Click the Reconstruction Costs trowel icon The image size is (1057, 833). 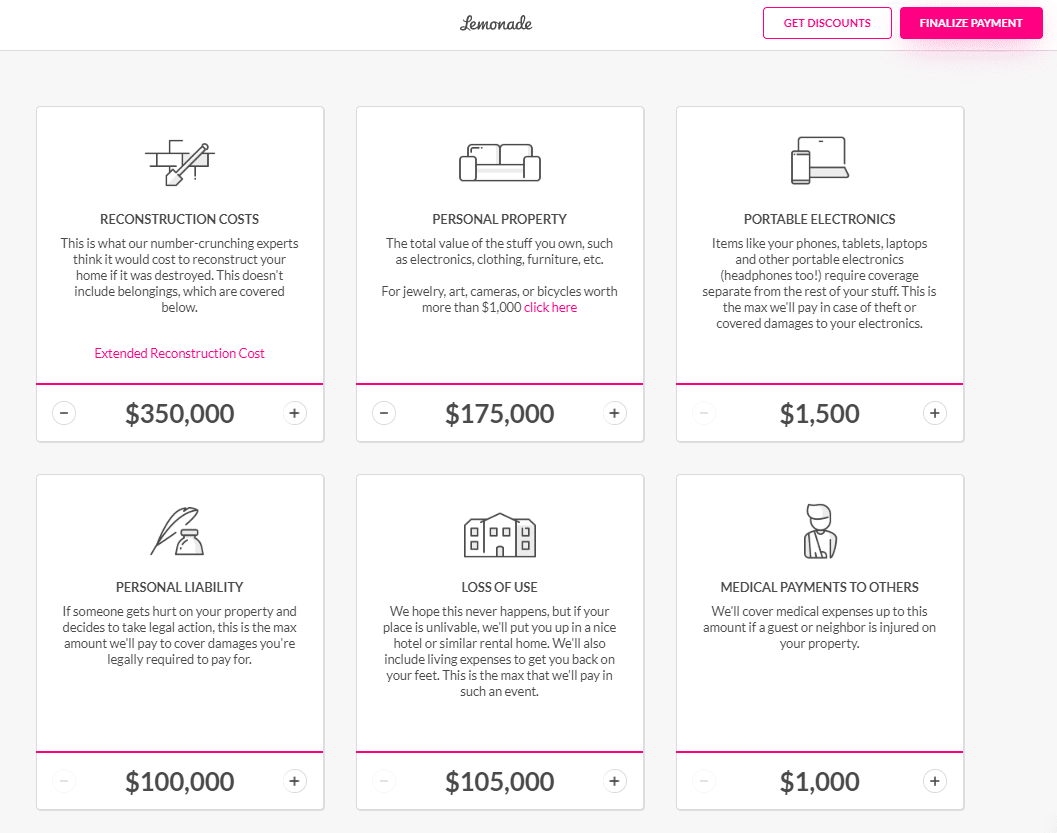coord(179,162)
